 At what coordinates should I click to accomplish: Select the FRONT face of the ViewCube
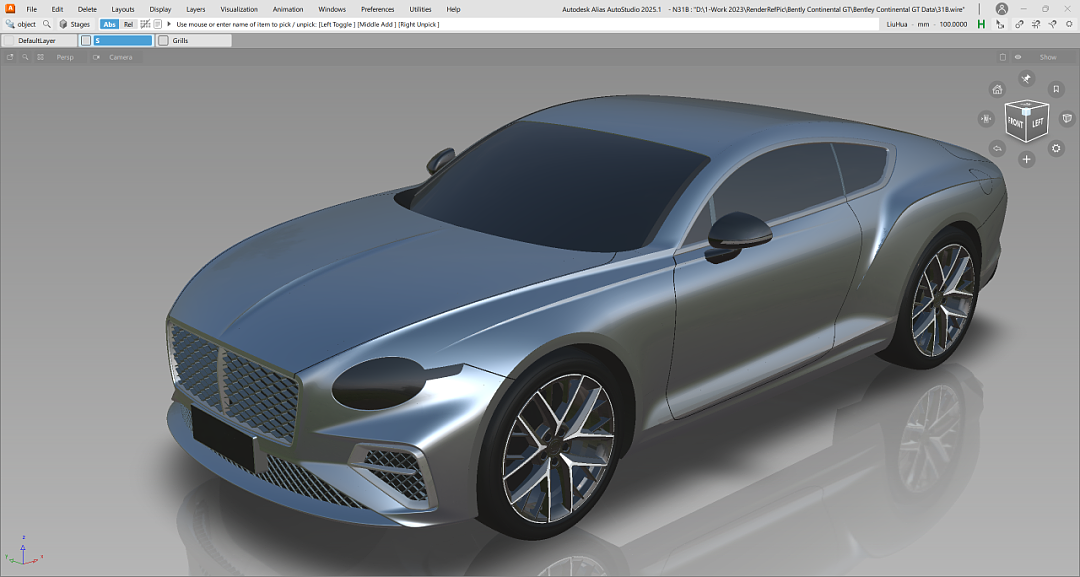[1015, 123]
